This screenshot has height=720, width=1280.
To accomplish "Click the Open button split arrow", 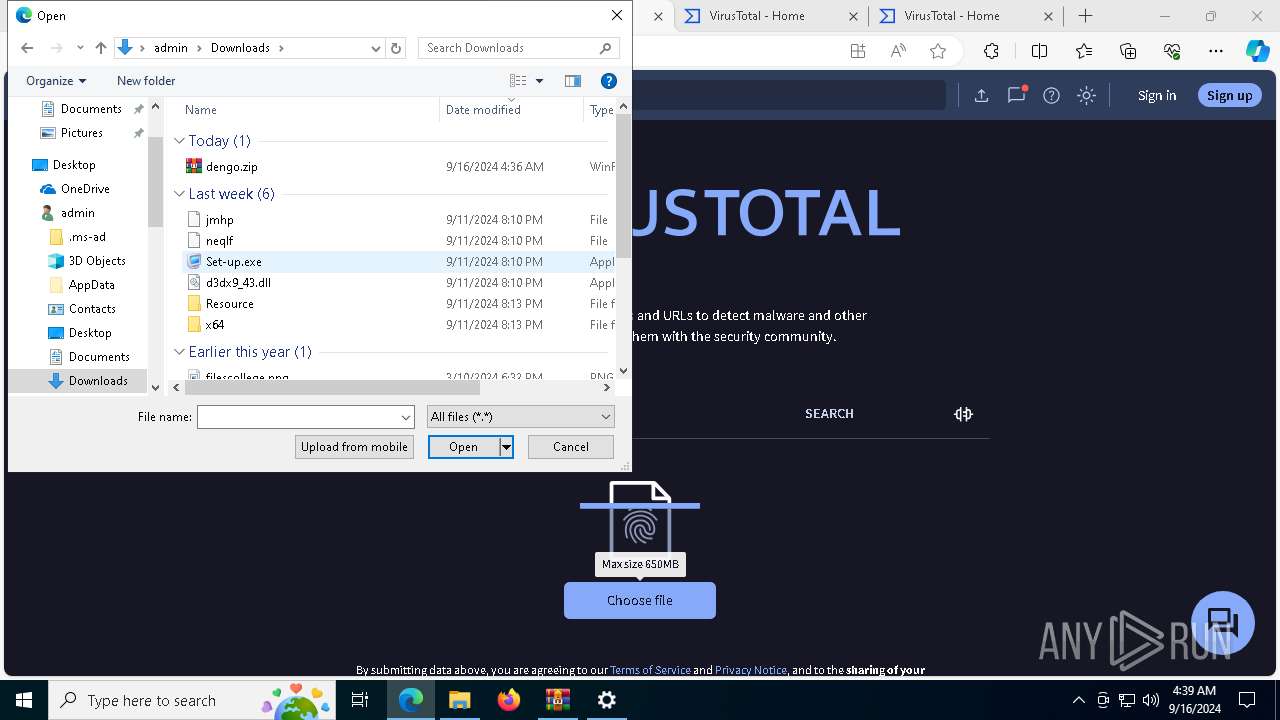I will [x=506, y=447].
